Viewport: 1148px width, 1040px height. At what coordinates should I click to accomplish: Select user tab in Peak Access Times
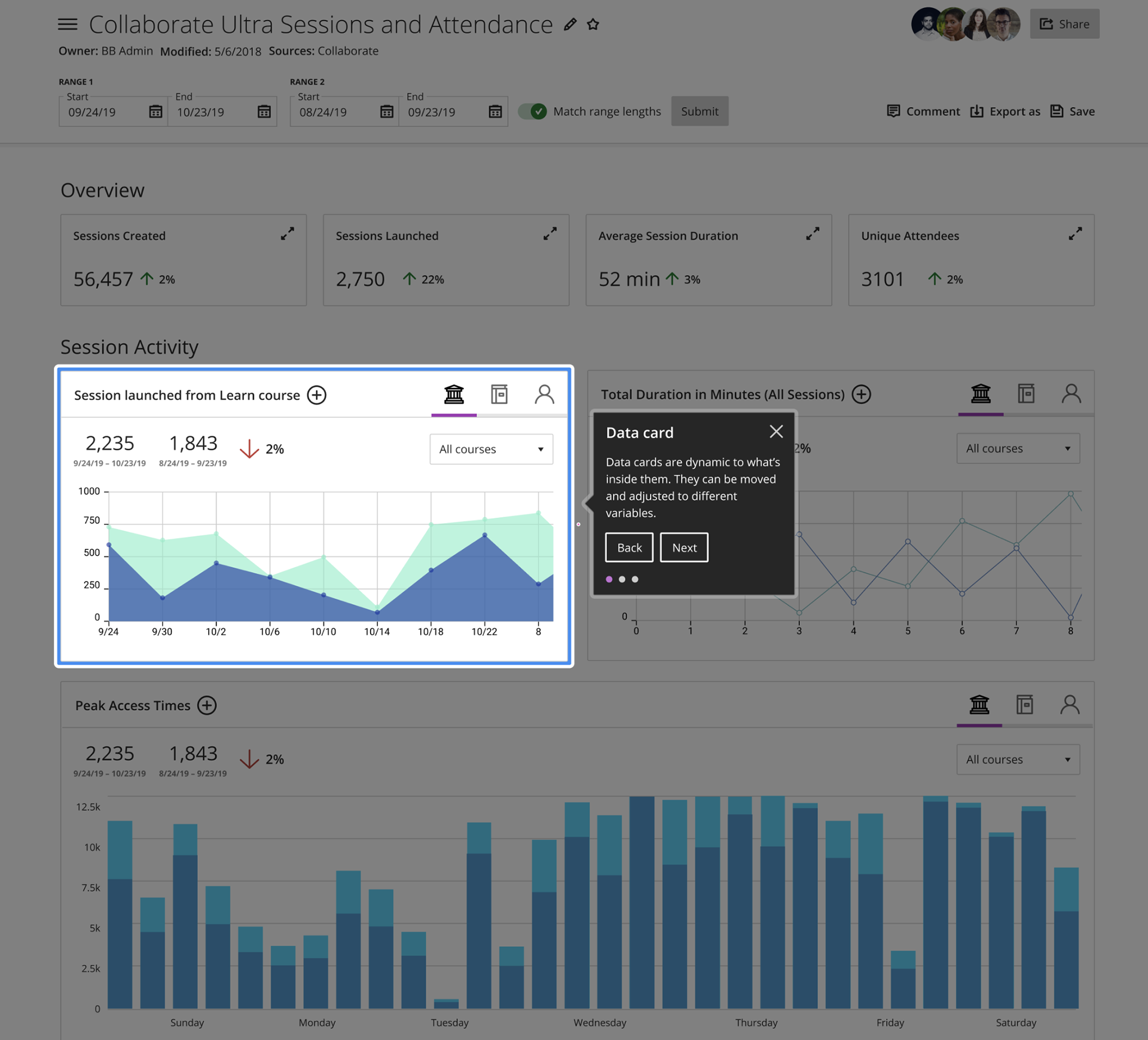point(1070,705)
